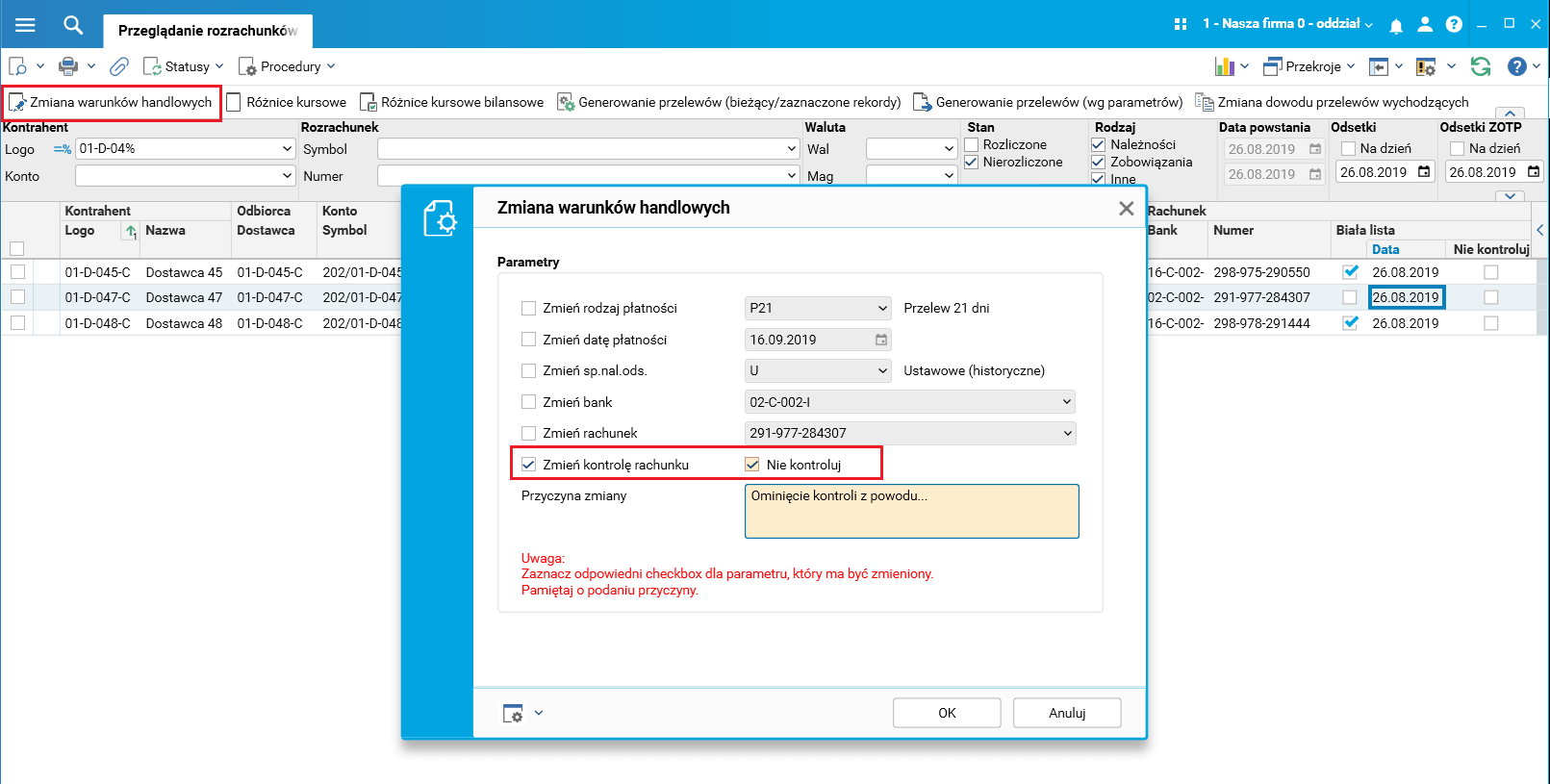Screen dimensions: 1550x784
Task: Confirm dialog with OK button
Action: [x=947, y=713]
